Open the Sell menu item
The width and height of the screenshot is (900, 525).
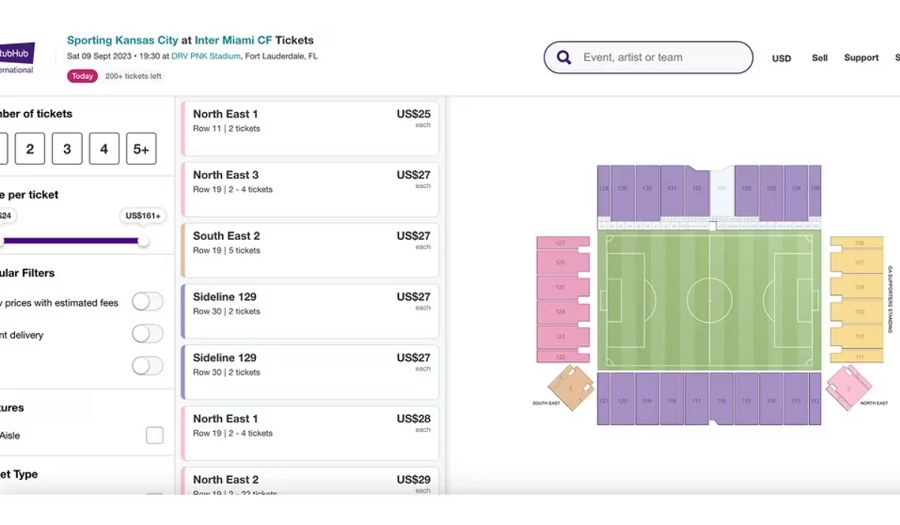point(820,58)
